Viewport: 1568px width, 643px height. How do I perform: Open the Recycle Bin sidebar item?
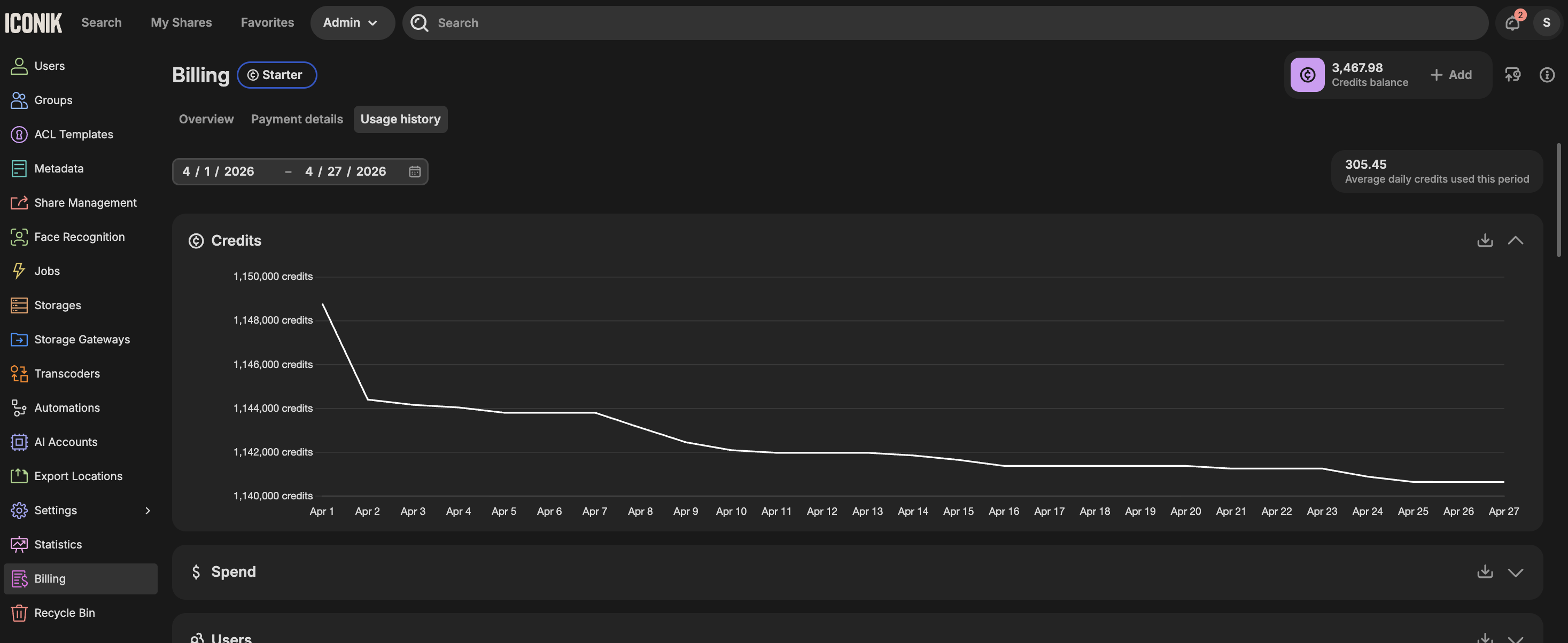65,613
